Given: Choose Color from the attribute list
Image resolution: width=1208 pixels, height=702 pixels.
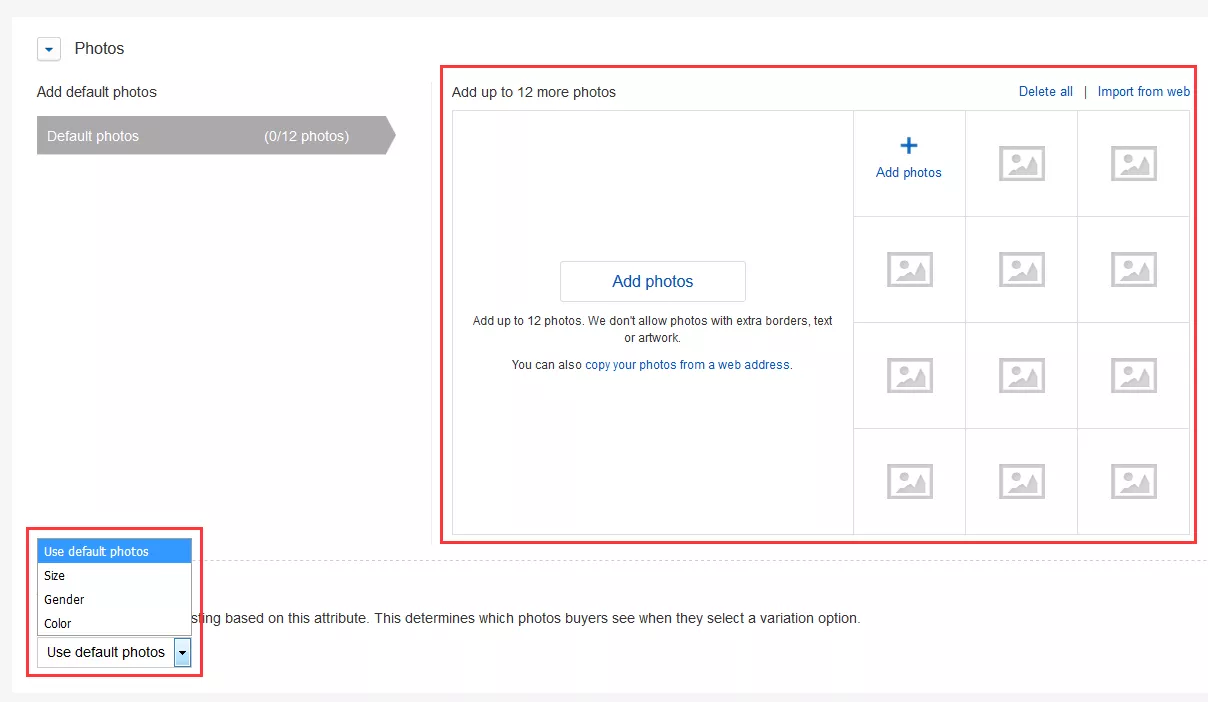Looking at the screenshot, I should pyautogui.click(x=58, y=624).
